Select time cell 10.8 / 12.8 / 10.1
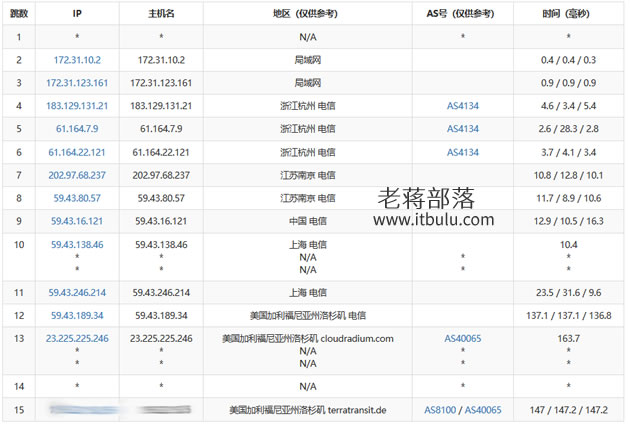630x426 pixels. point(569,175)
